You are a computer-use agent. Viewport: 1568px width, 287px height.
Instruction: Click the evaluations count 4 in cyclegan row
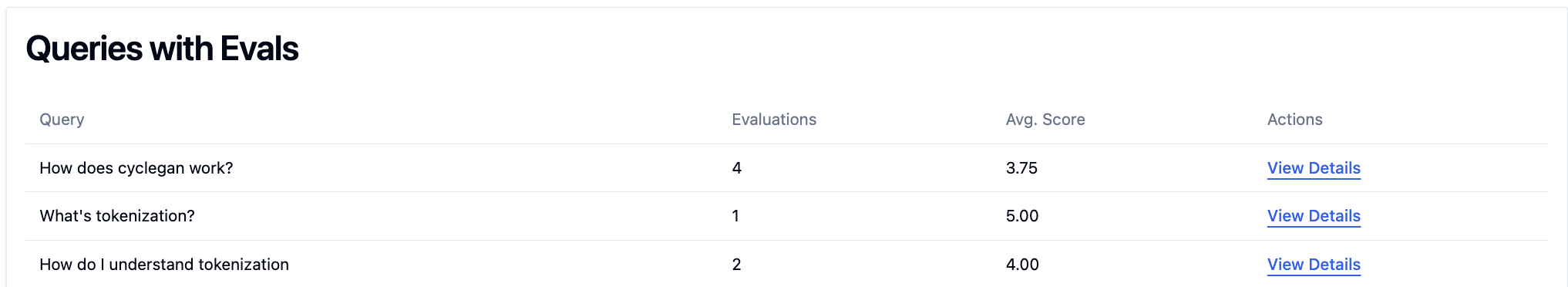click(737, 168)
